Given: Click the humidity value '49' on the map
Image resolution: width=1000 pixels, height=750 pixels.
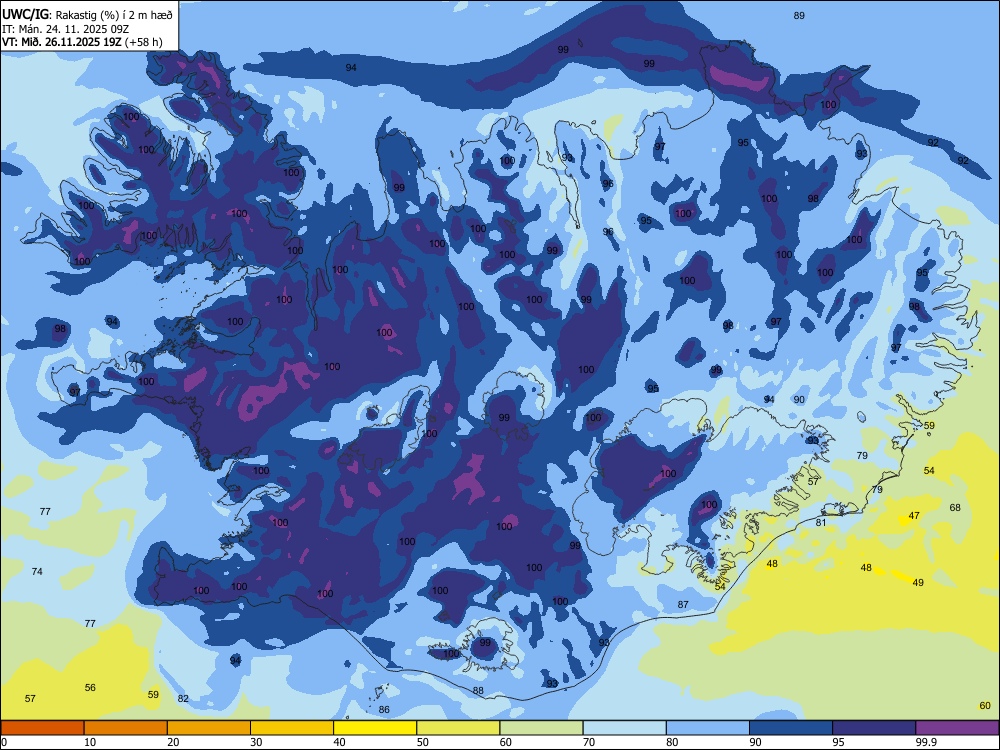Looking at the screenshot, I should [918, 582].
